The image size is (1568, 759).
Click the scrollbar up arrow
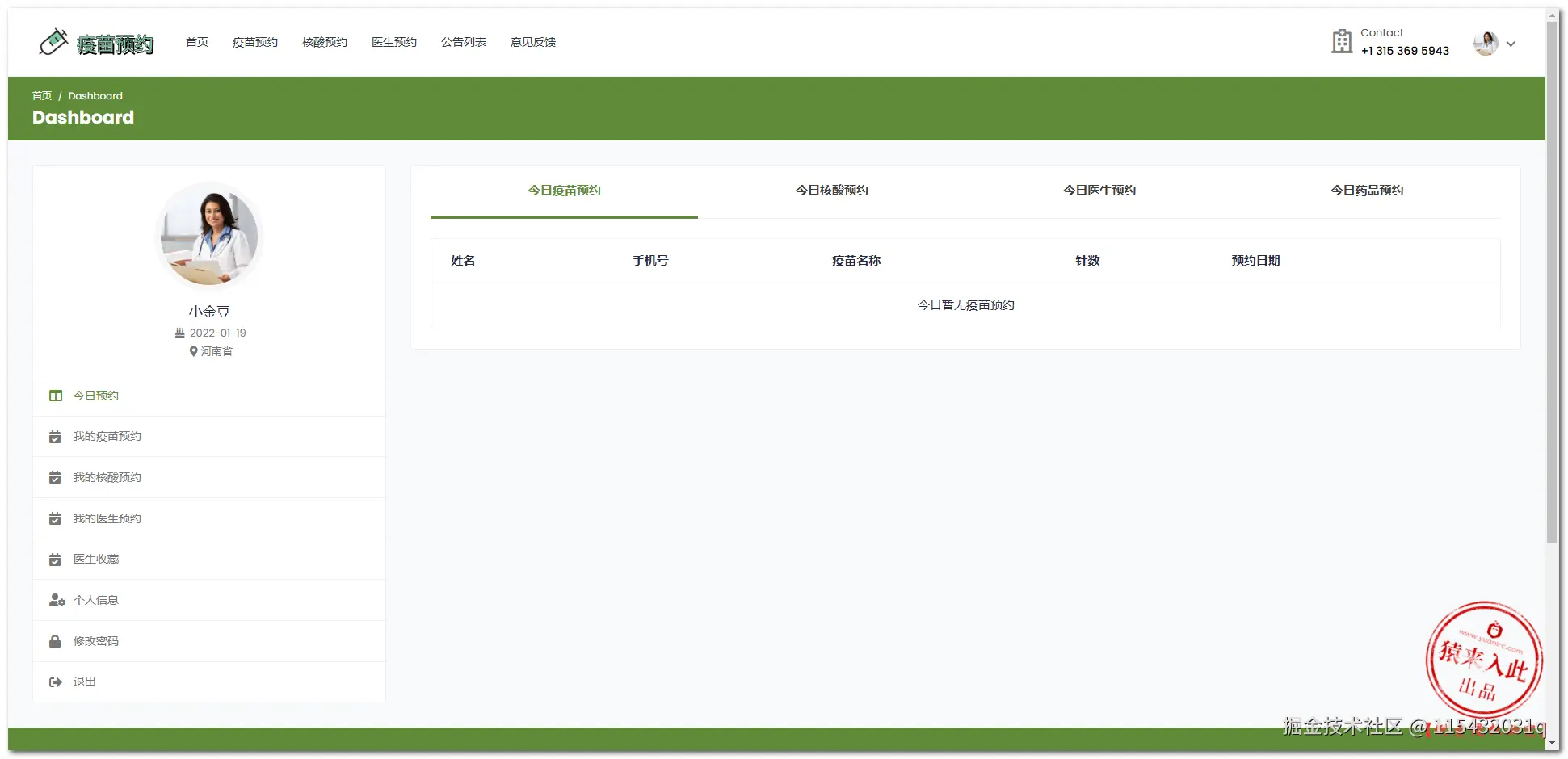[1553, 15]
